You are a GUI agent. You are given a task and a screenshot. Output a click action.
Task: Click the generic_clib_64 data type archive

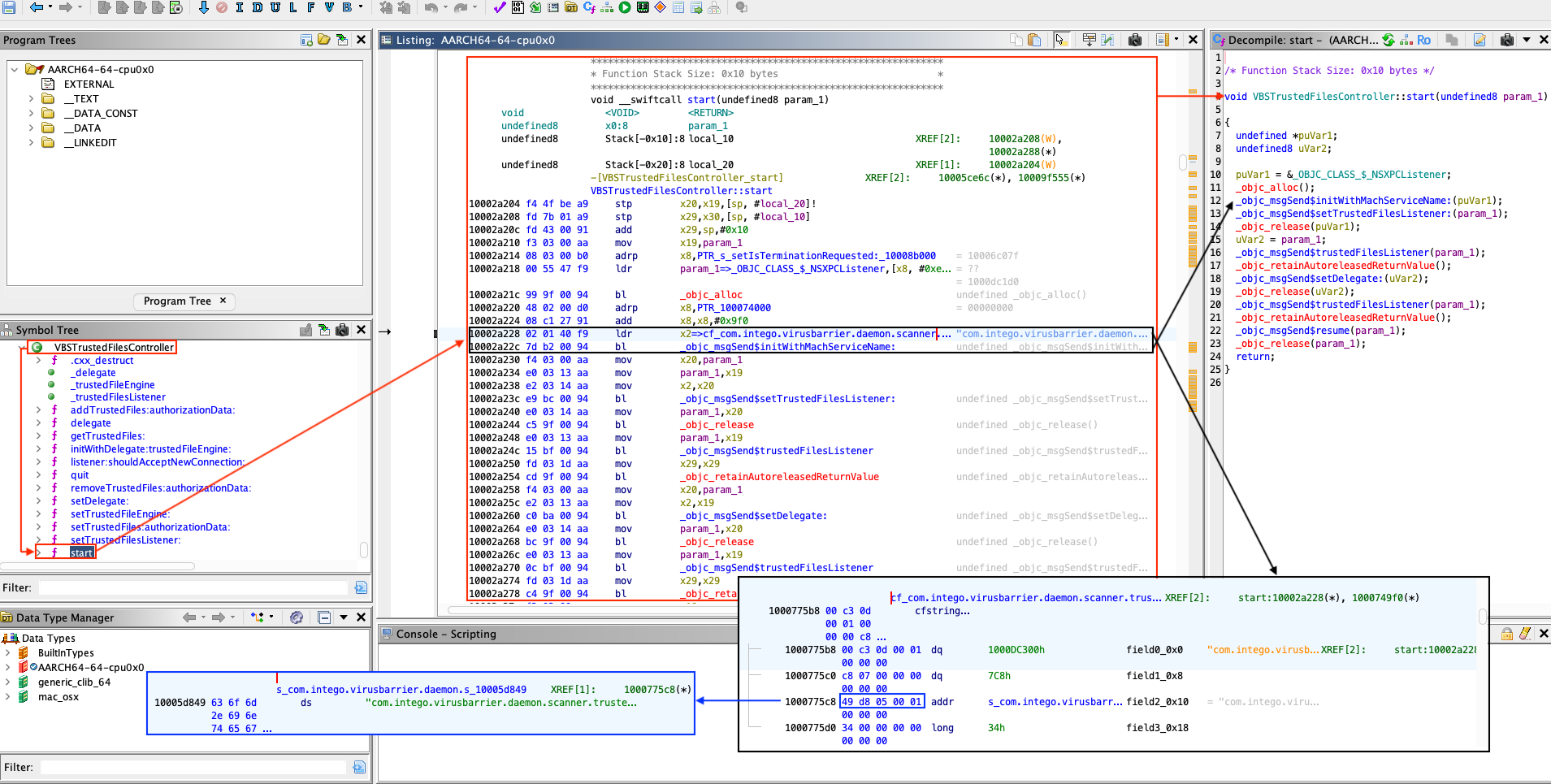tap(74, 682)
